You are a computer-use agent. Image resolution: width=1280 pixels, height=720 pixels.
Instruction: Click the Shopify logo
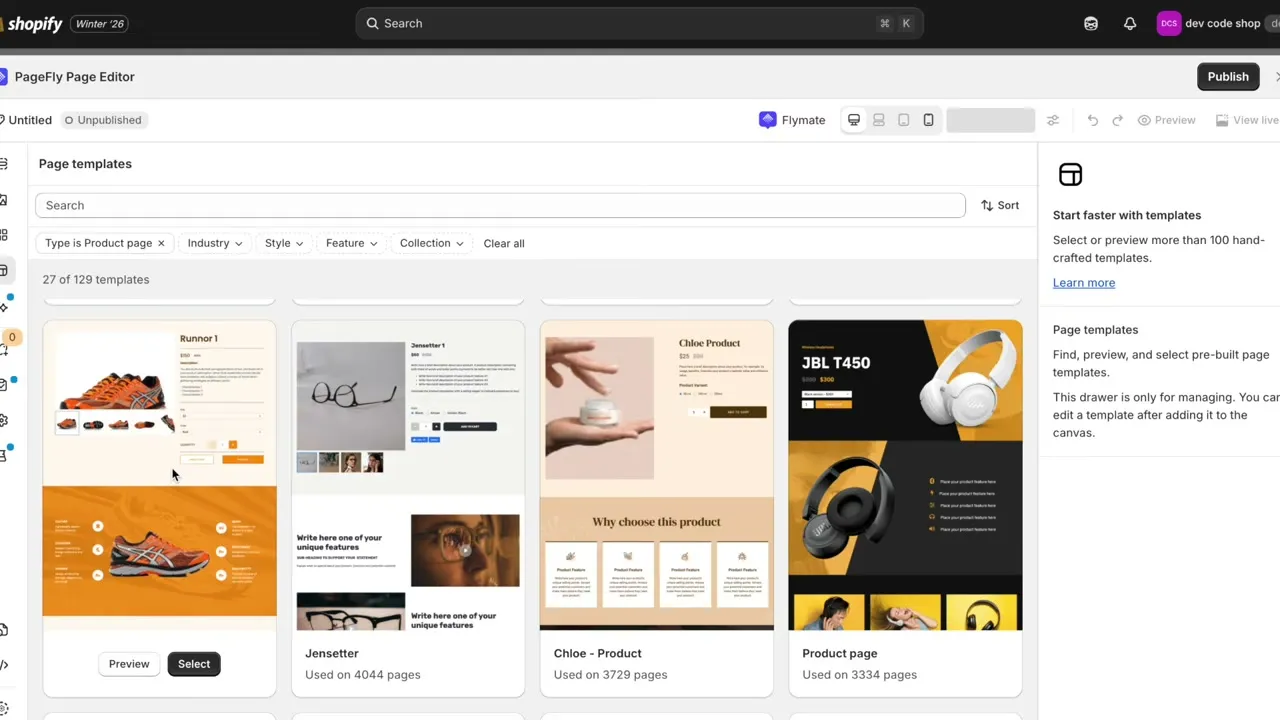(x=31, y=24)
